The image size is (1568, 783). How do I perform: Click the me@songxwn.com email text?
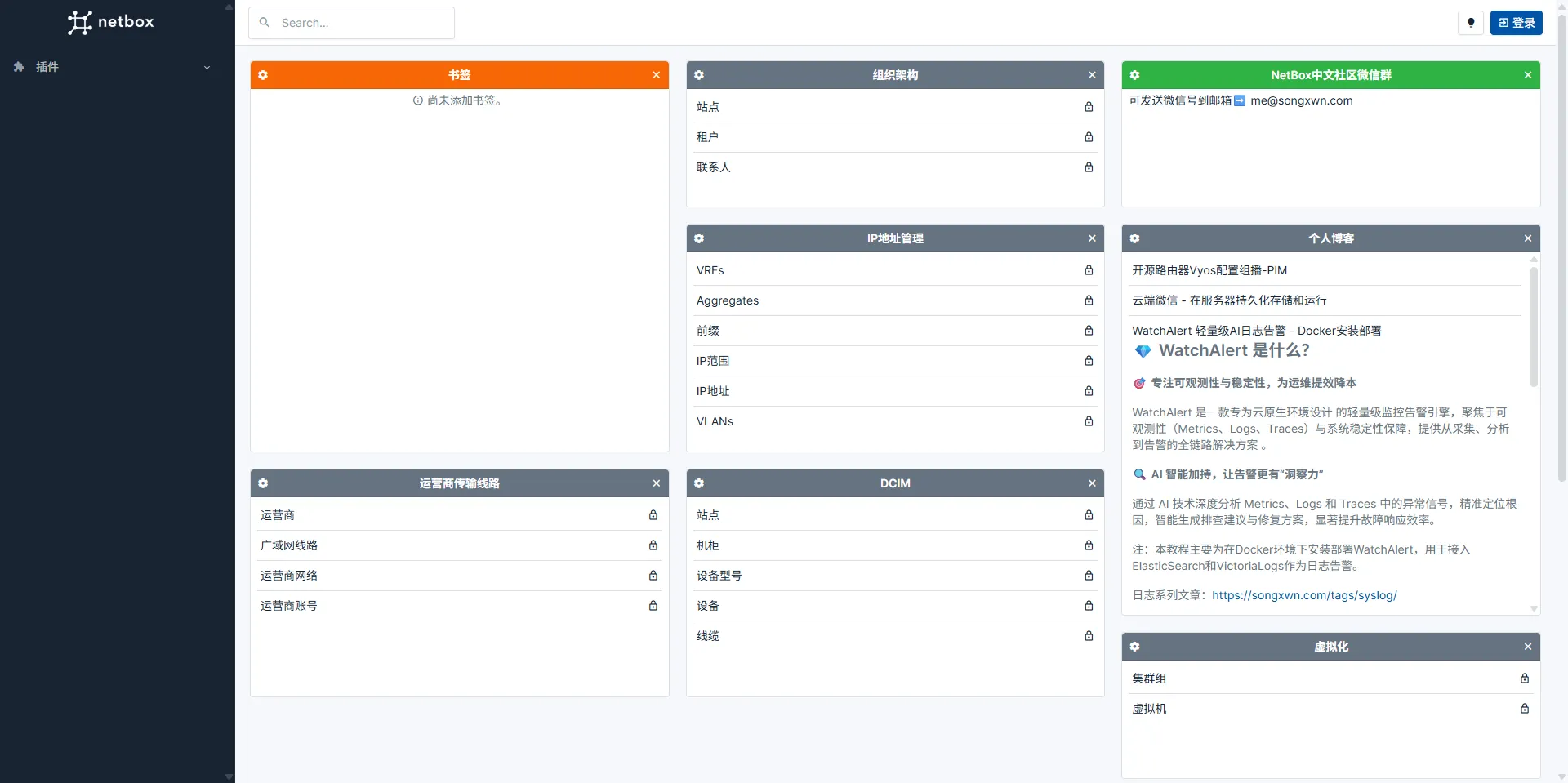click(x=1302, y=100)
